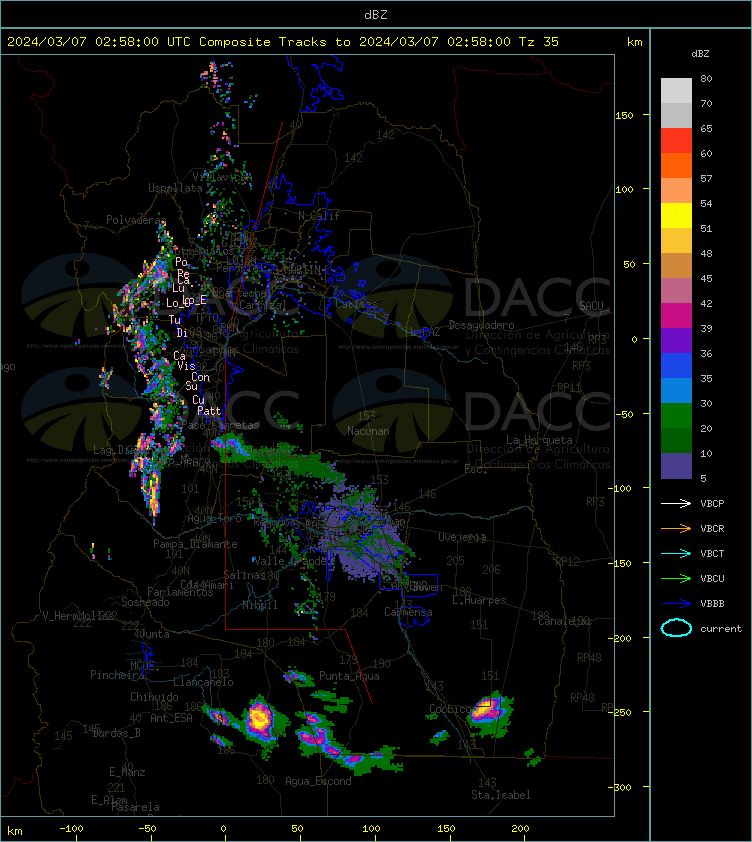
Task: Click the green VBCU arrow symbol
Action: point(676,578)
